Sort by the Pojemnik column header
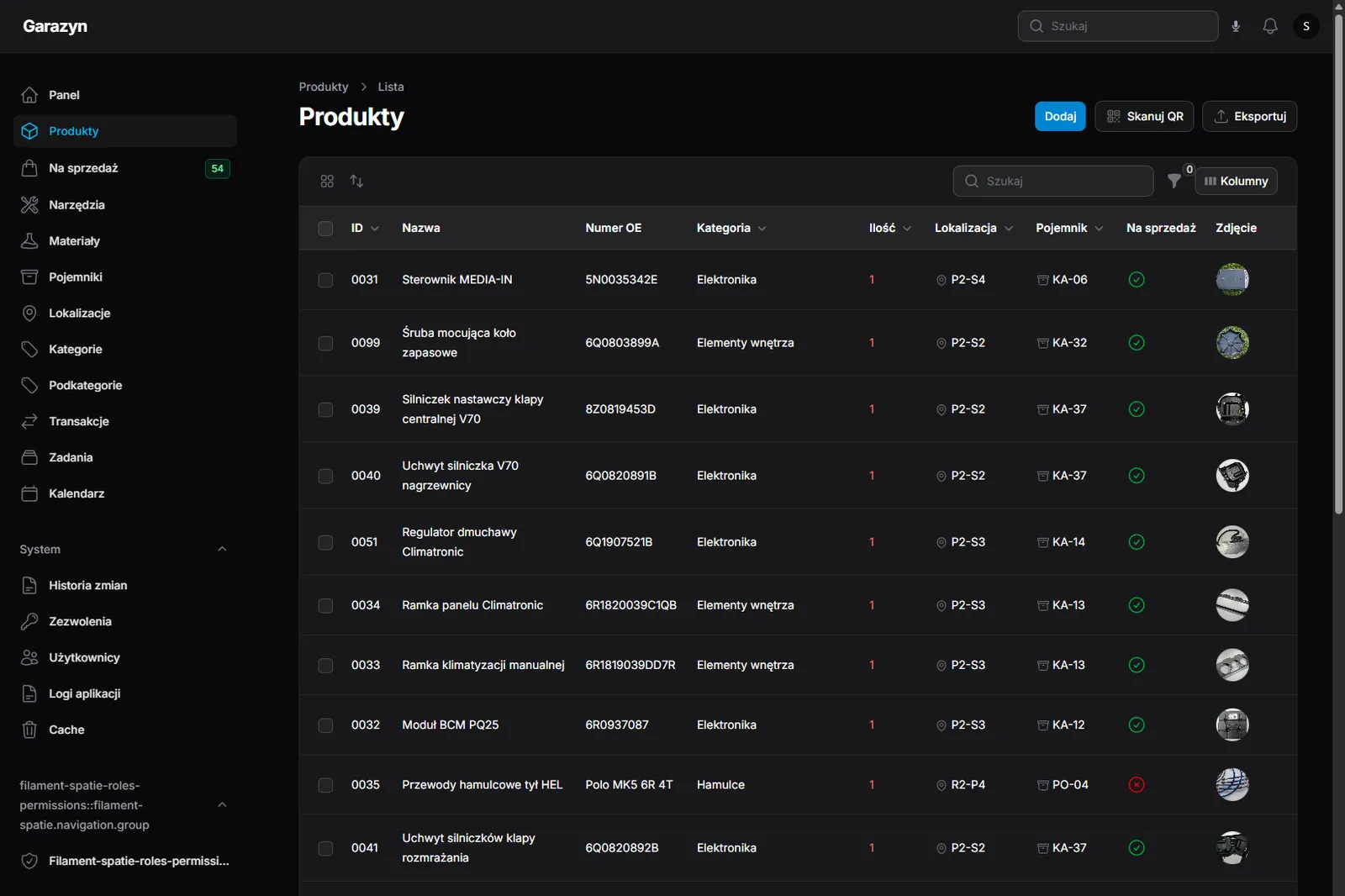 click(x=1069, y=228)
